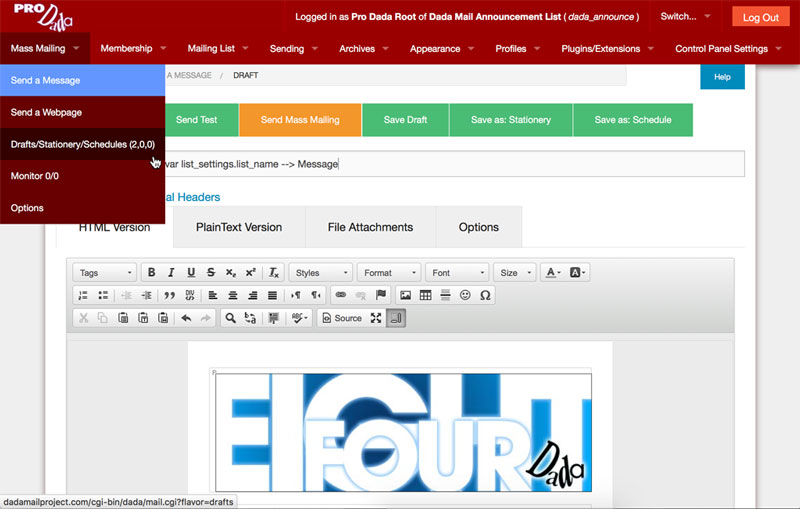Insert a bulleted list

[103, 295]
